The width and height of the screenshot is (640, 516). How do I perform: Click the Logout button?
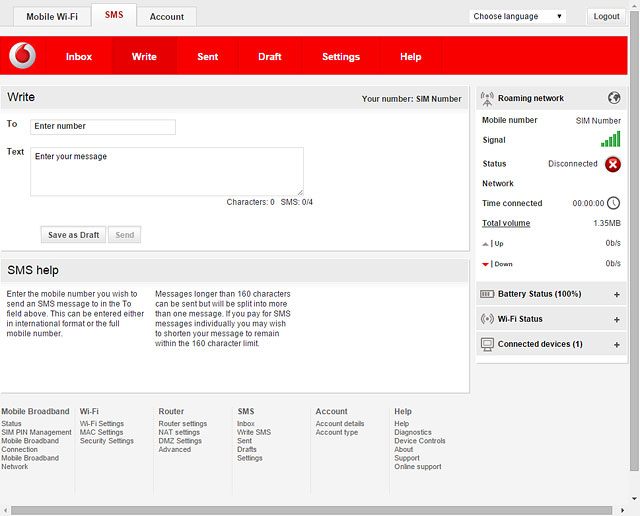606,16
